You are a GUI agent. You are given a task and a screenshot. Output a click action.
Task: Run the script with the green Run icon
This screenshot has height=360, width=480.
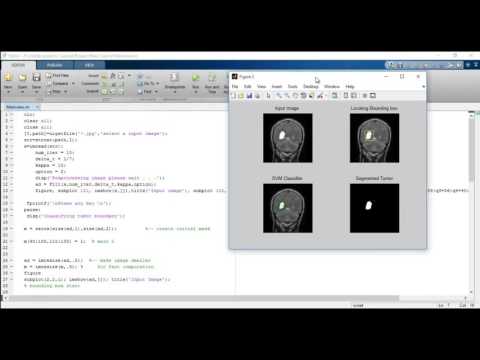(196, 78)
